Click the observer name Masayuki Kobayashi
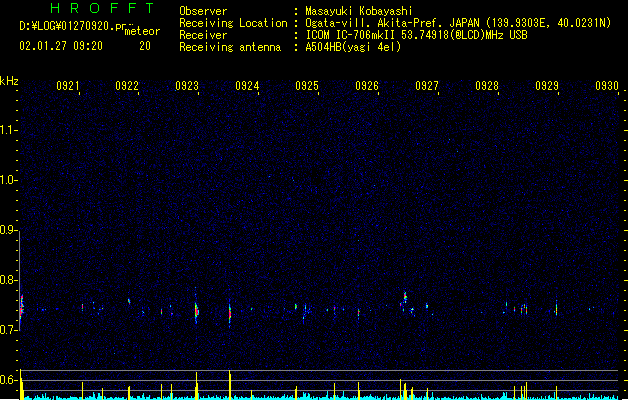The height and width of the screenshot is (400, 629). [x=359, y=11]
